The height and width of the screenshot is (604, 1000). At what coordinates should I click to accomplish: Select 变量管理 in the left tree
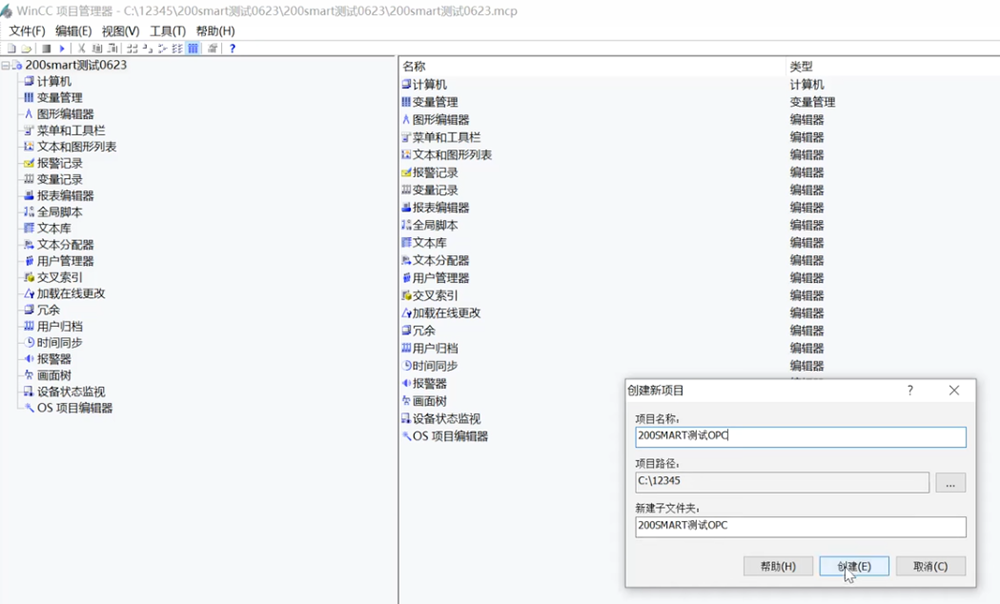coord(59,98)
